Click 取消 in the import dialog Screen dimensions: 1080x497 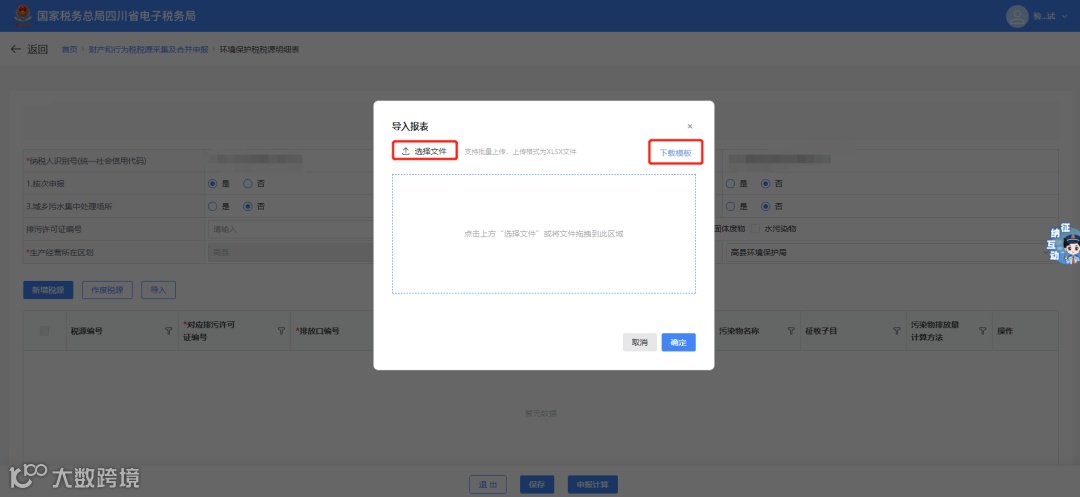pyautogui.click(x=640, y=342)
